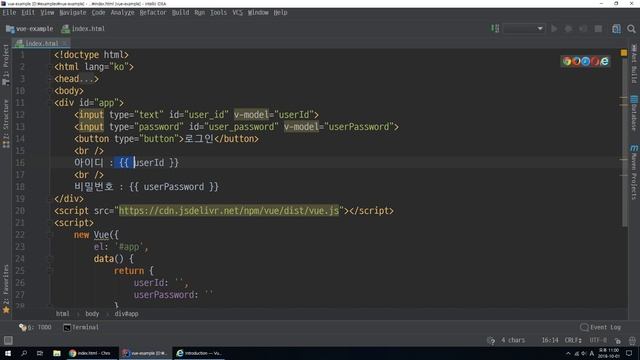Click the Run with Coverage icon

tap(583, 29)
